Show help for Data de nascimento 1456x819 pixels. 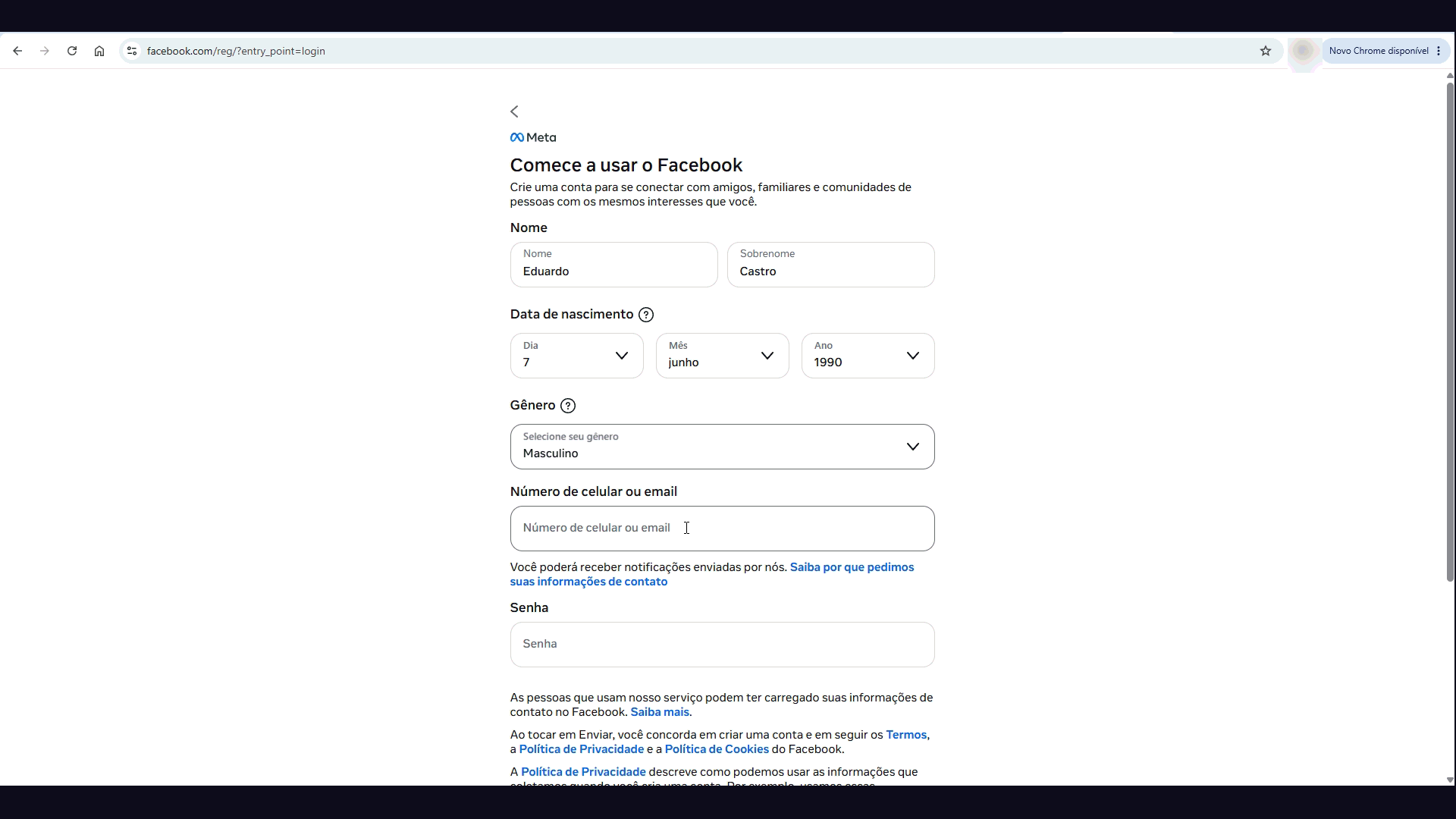(x=646, y=315)
